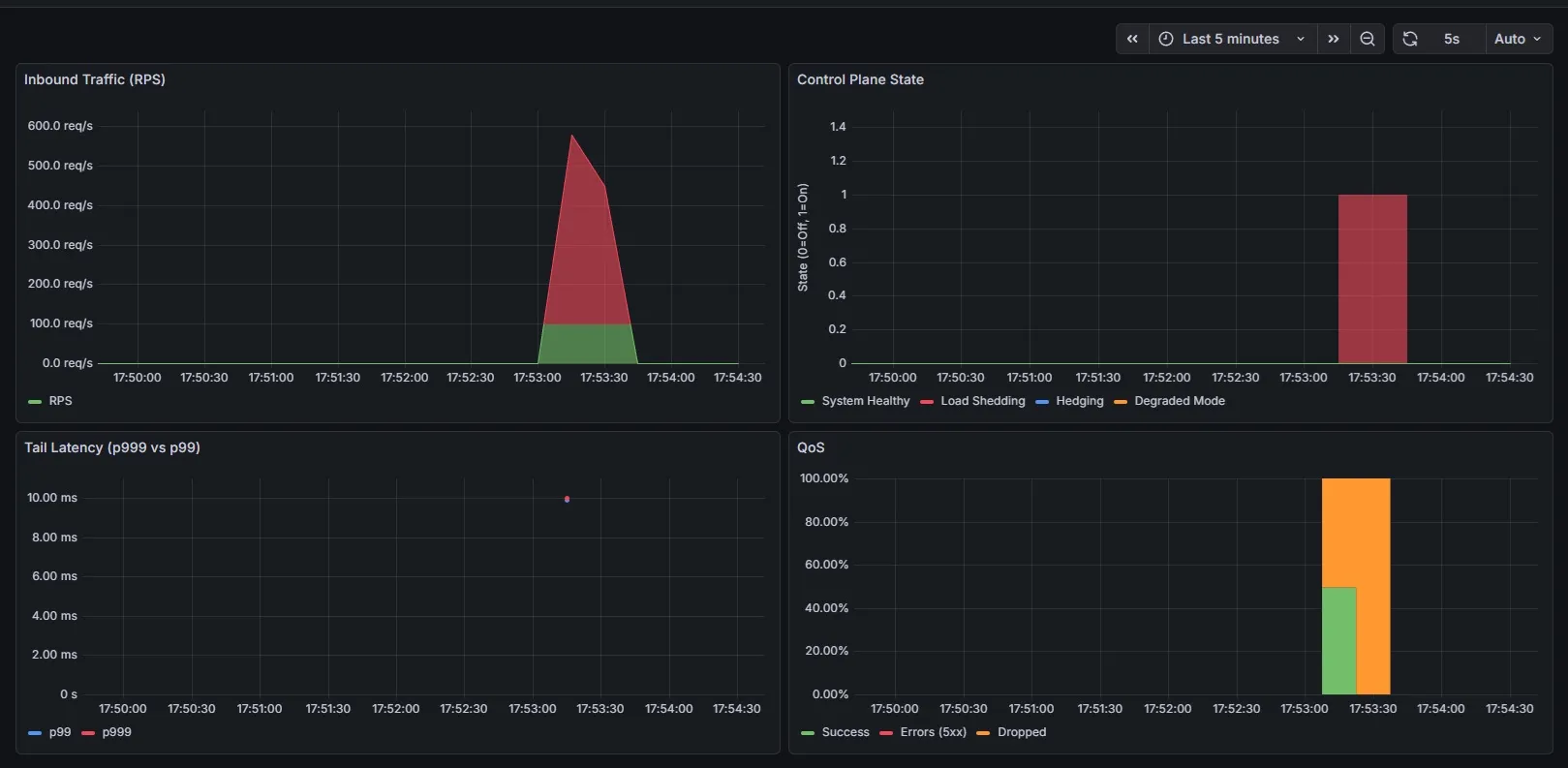Screen dimensions: 1568x768
Task: Toggle RPS series in Inbound Traffic legend
Action: point(60,401)
